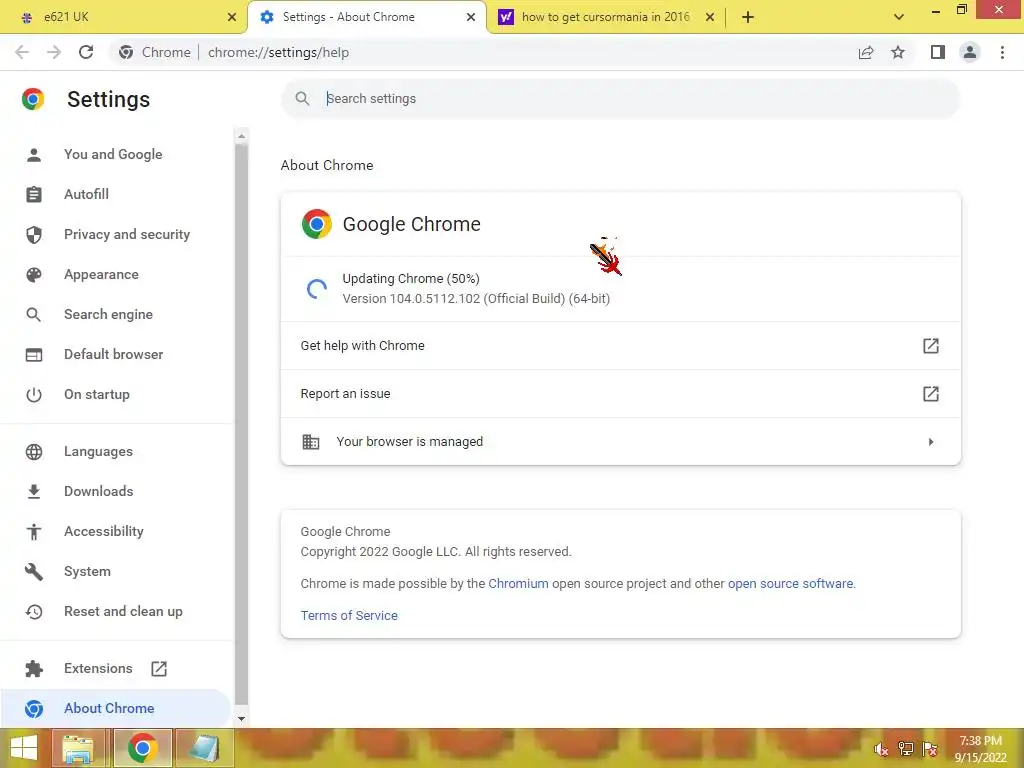Open Reset and clean up settings
This screenshot has height=768, width=1024.
click(123, 611)
